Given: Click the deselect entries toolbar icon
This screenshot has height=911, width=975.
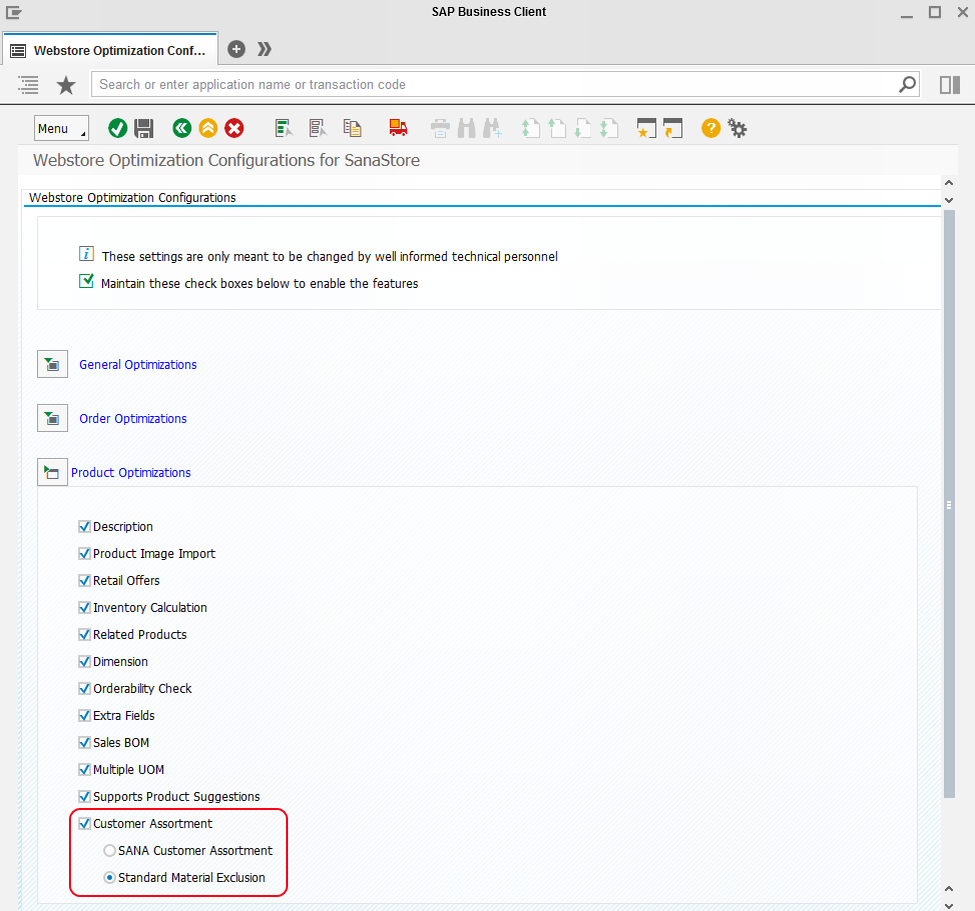Looking at the screenshot, I should pyautogui.click(x=318, y=129).
